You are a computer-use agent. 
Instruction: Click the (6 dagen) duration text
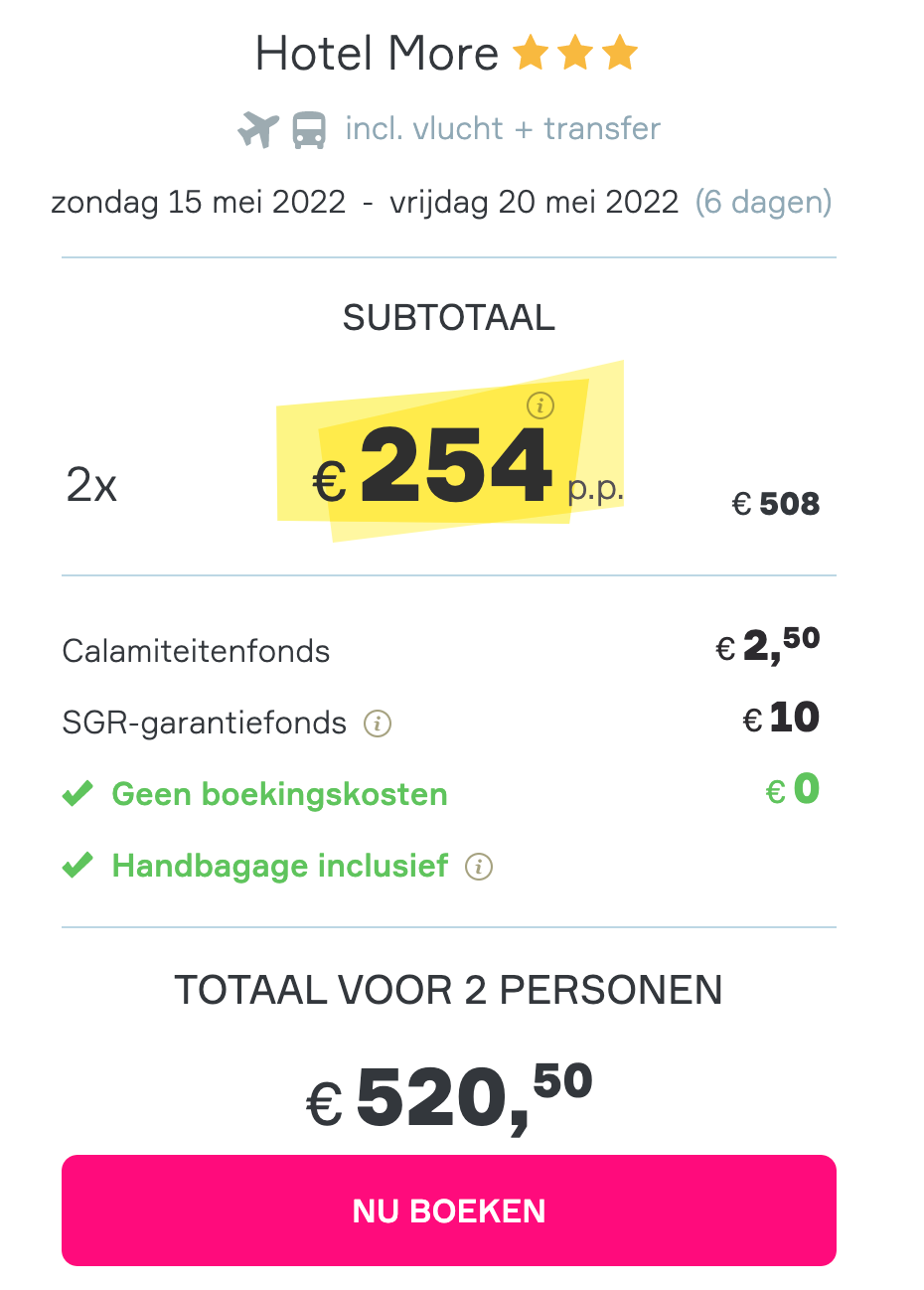(x=763, y=202)
